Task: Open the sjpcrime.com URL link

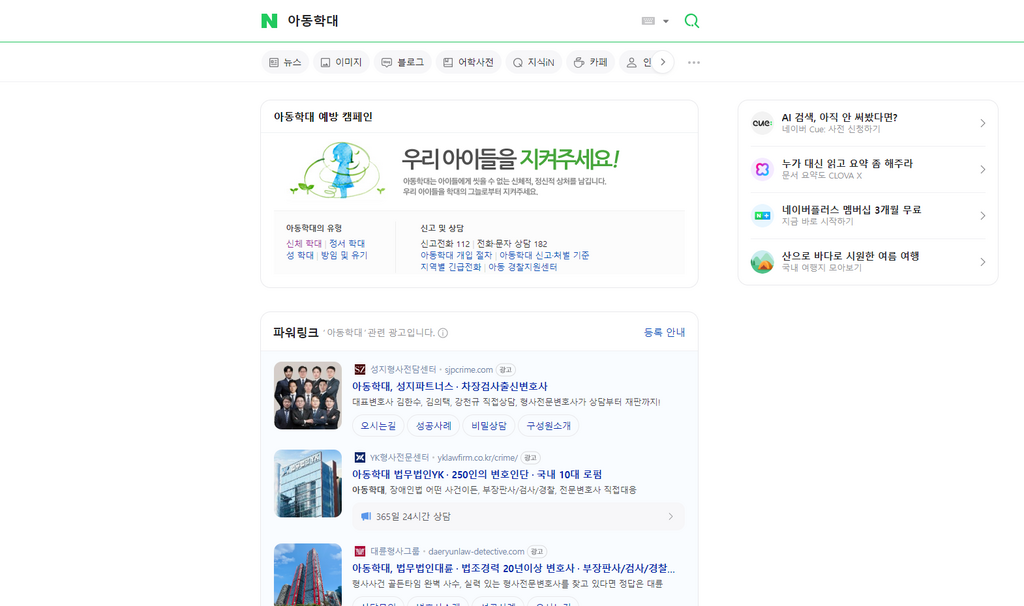Action: pos(468,370)
